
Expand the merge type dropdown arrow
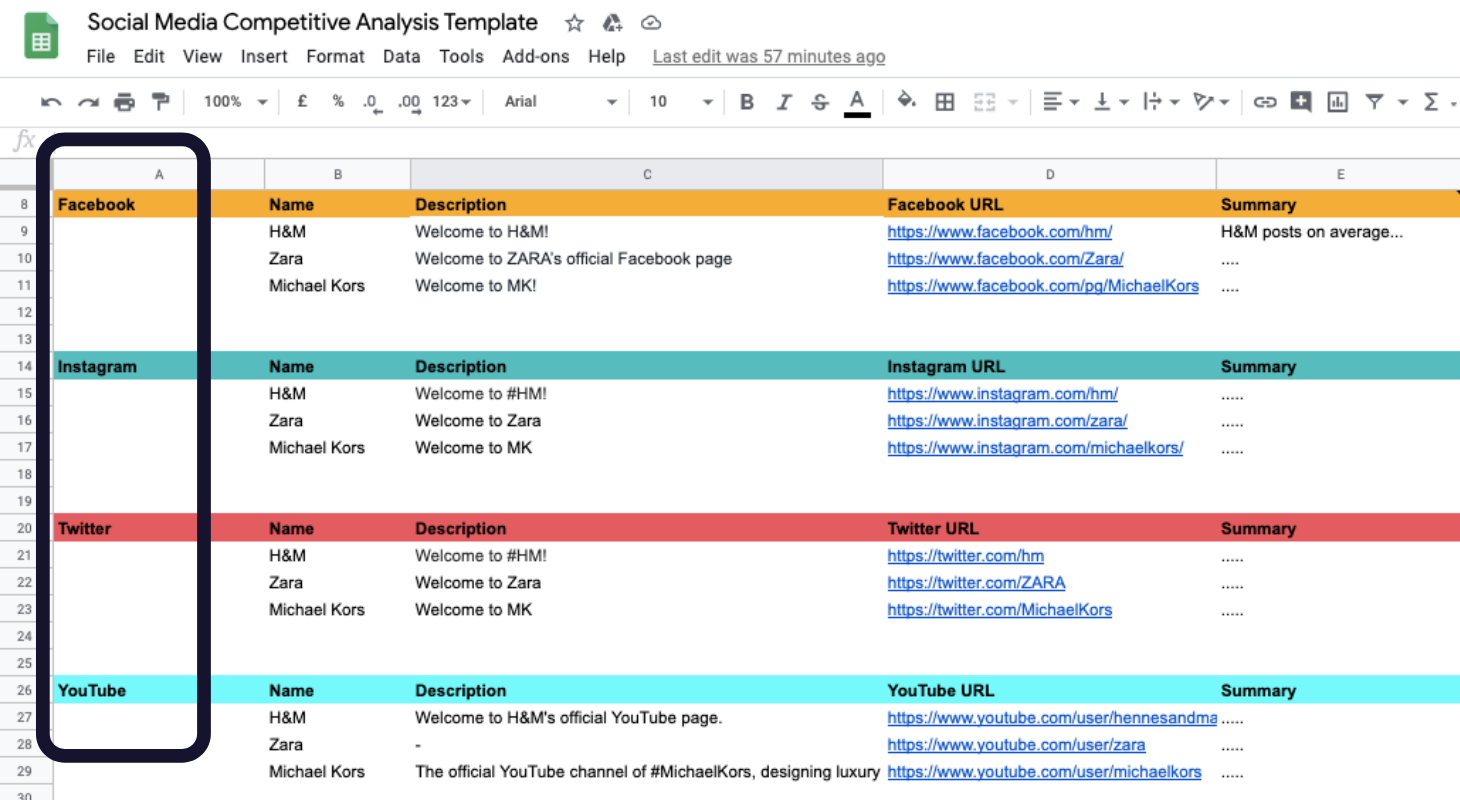[x=1013, y=102]
